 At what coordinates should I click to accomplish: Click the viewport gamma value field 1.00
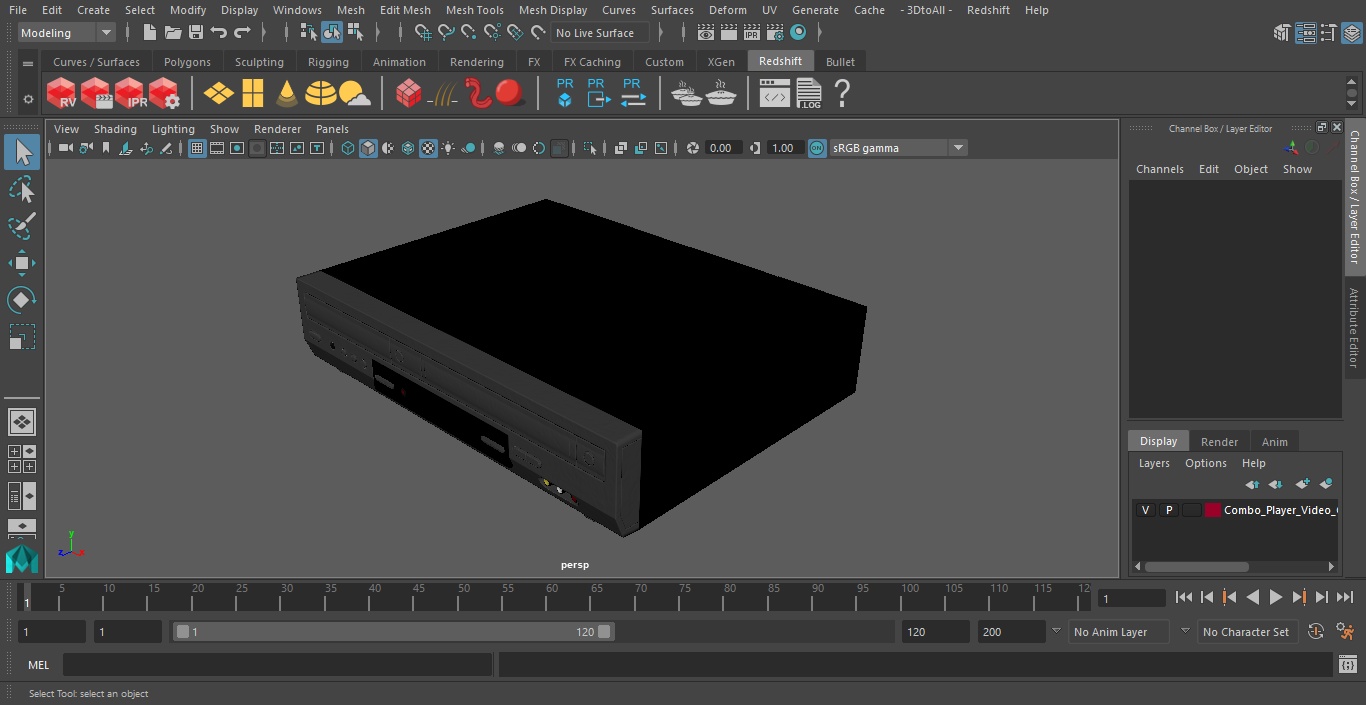click(783, 148)
